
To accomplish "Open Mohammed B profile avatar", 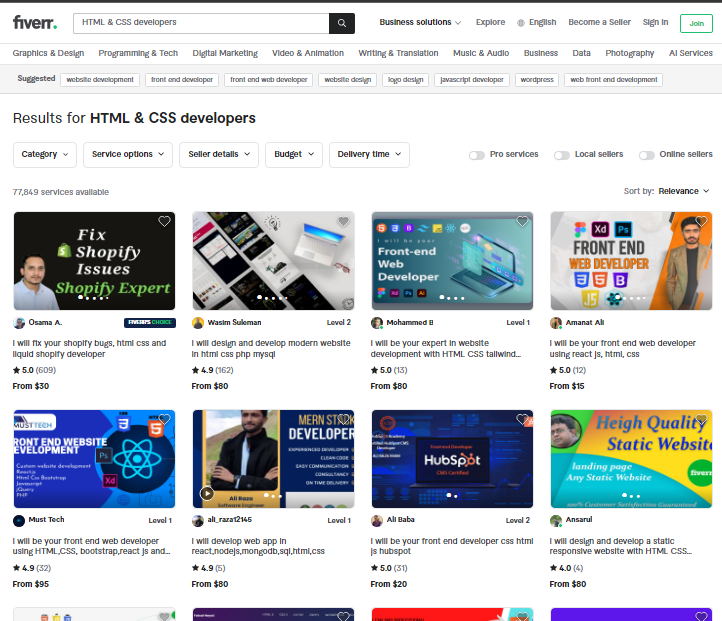I will pos(377,323).
